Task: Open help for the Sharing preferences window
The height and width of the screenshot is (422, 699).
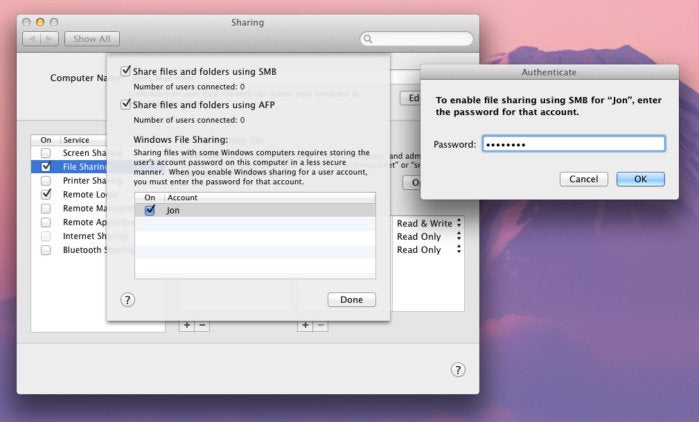Action: click(458, 369)
